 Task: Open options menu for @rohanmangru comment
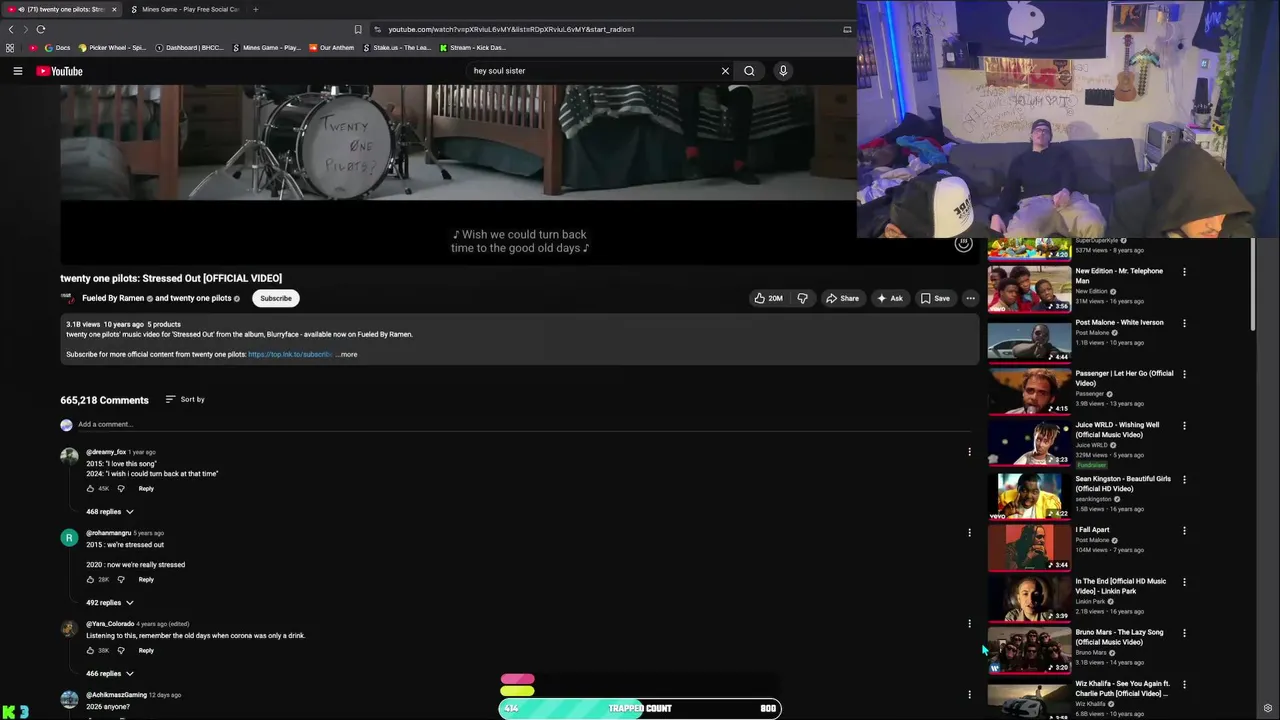pos(969,533)
